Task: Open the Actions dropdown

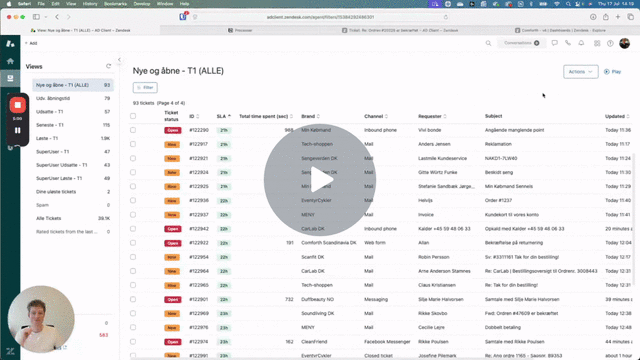Action: click(x=580, y=71)
